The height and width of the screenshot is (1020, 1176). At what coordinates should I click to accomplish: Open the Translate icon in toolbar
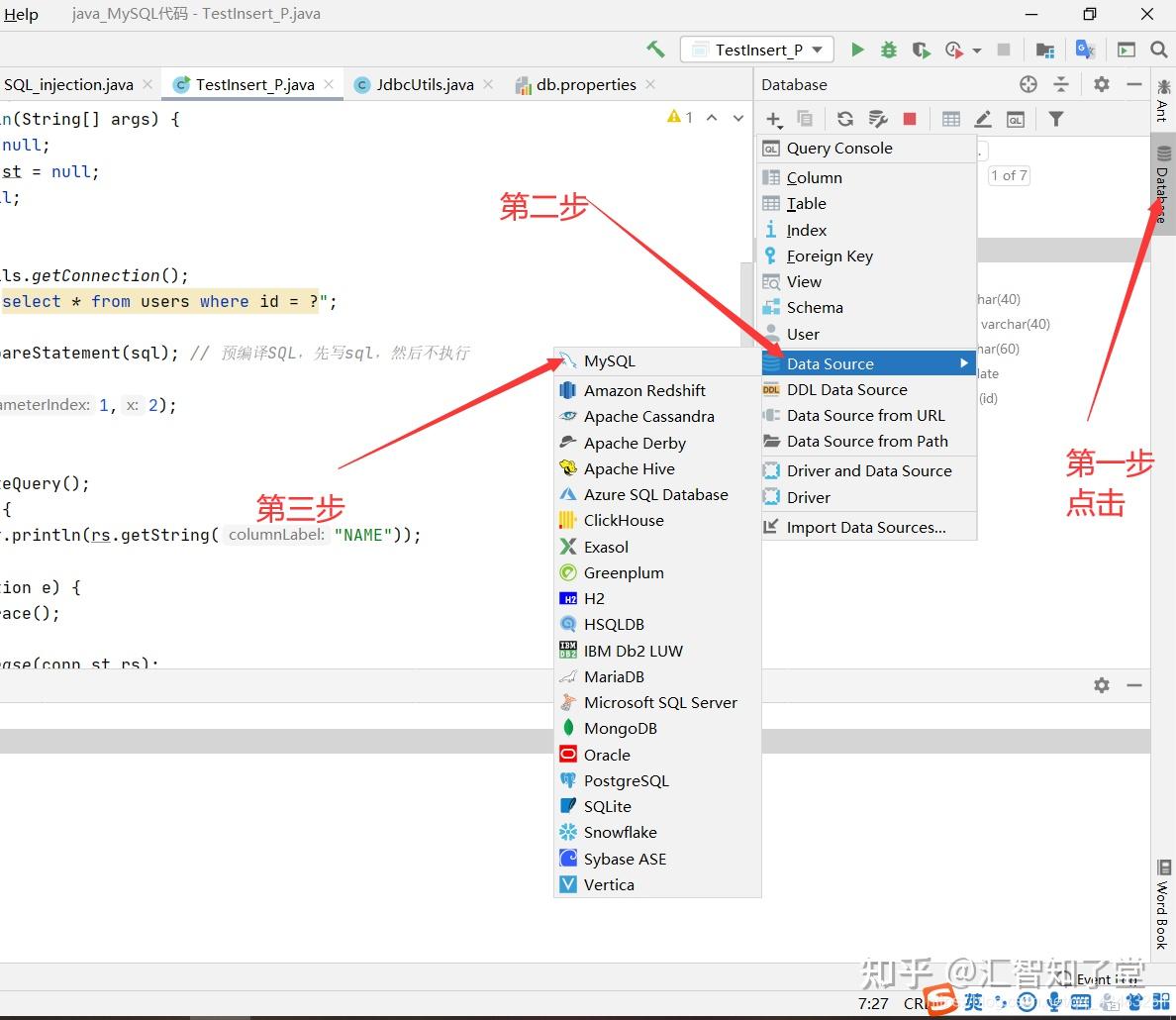[1085, 50]
